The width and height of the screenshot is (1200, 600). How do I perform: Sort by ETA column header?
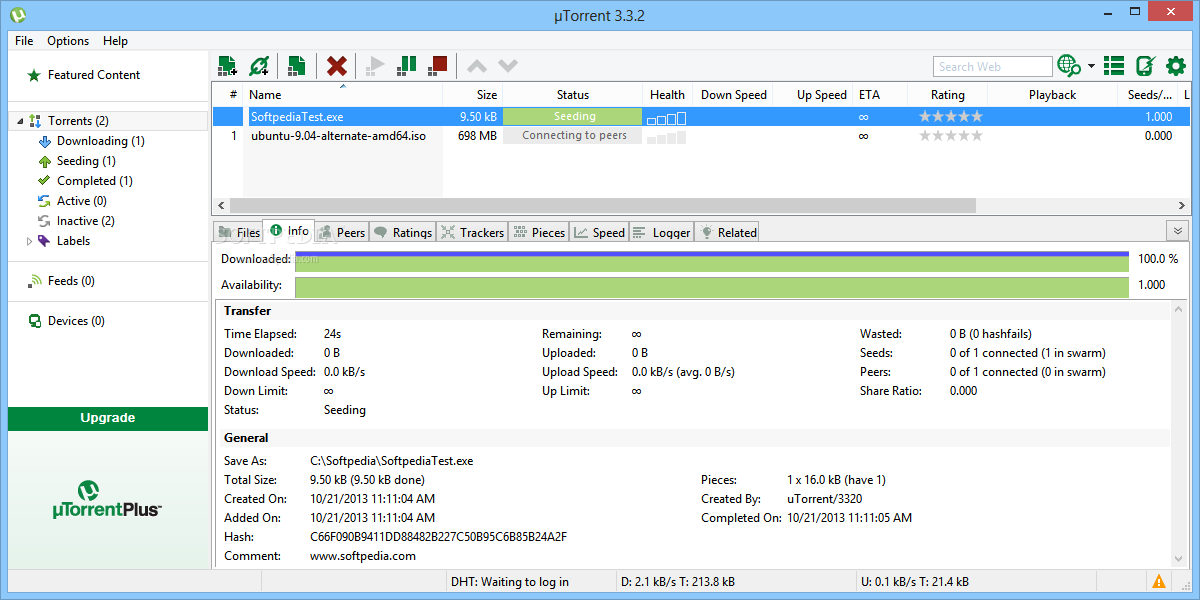[880, 95]
